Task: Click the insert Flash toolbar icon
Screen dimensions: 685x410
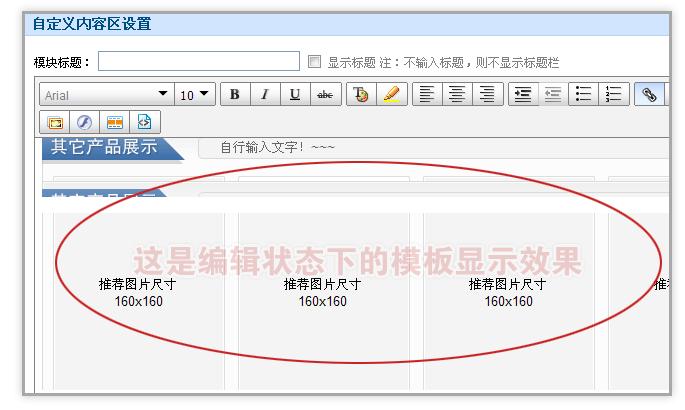Action: click(85, 122)
